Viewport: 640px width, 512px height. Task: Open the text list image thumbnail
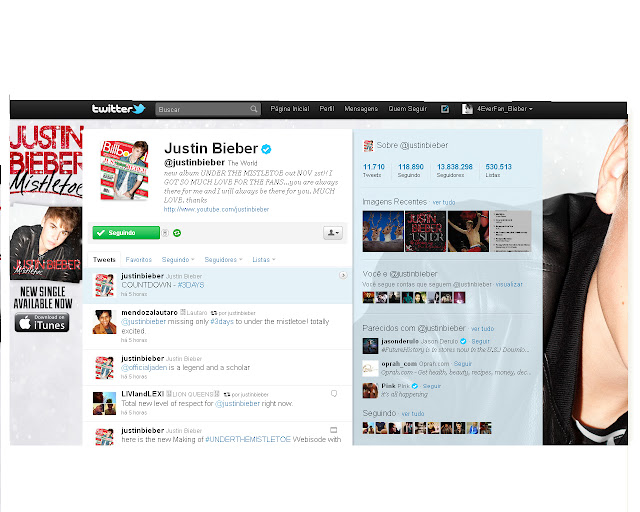[511, 231]
